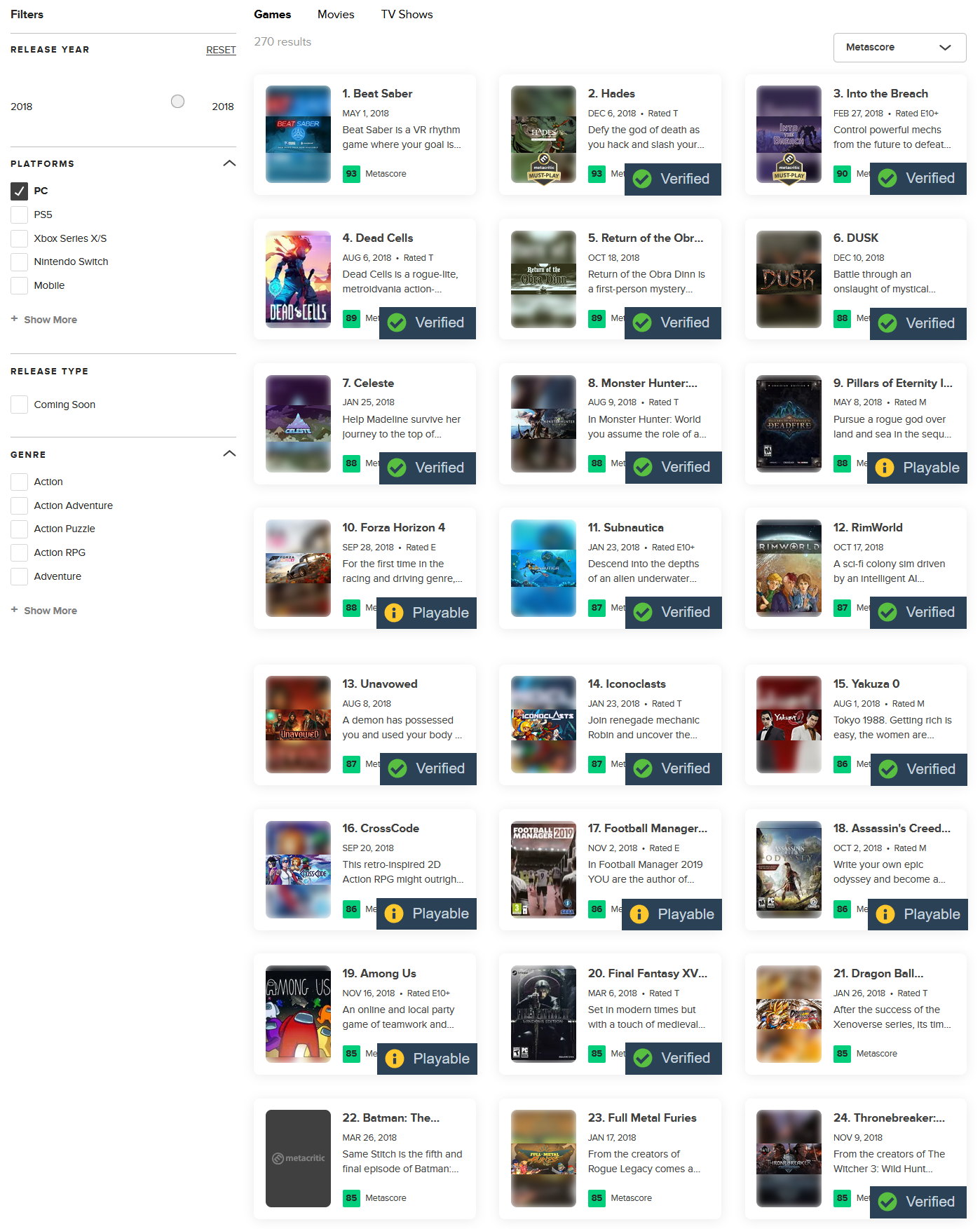Image resolution: width=980 pixels, height=1229 pixels.
Task: Open the Metascore sort dropdown
Action: pyautogui.click(x=899, y=48)
